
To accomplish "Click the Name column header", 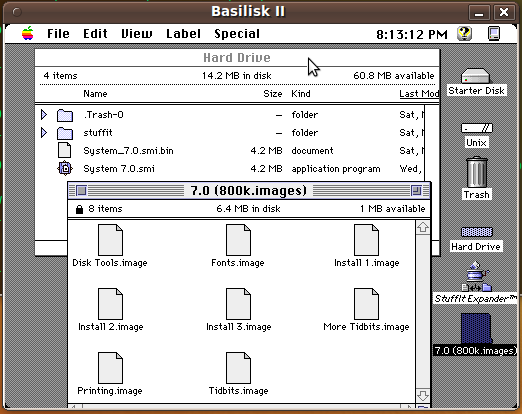I will coord(95,94).
